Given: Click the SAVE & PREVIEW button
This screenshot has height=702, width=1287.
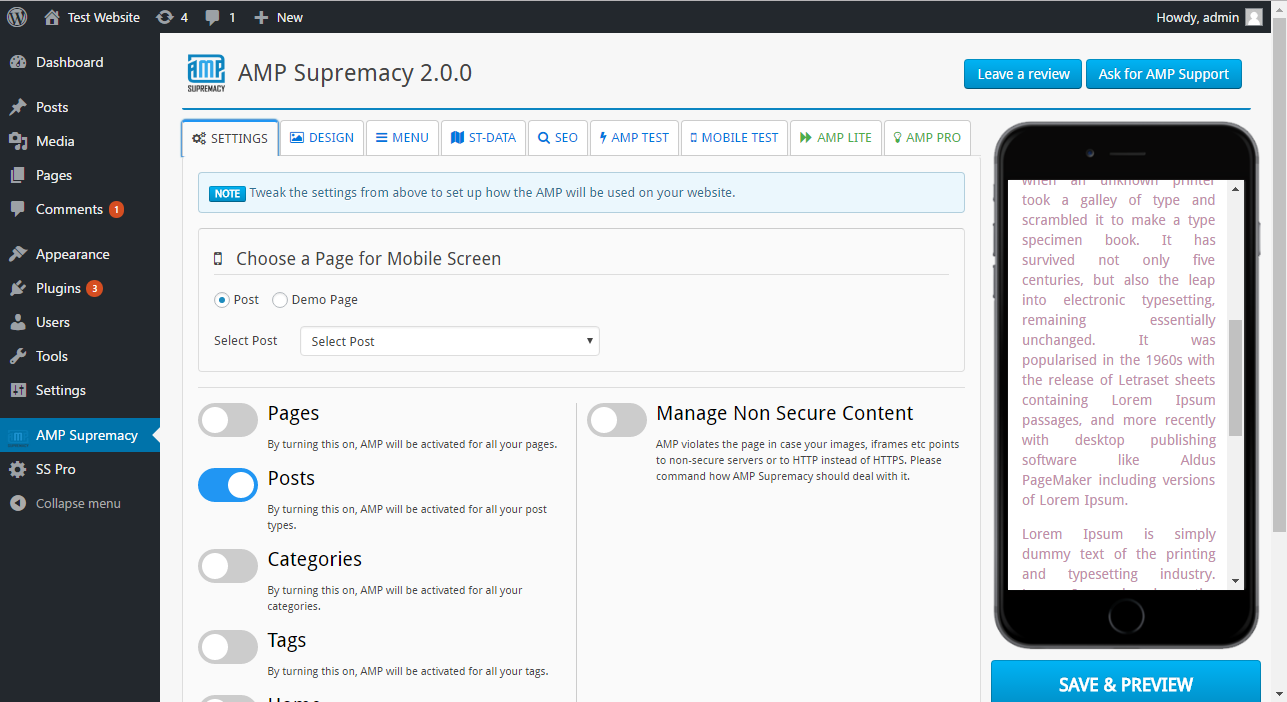Looking at the screenshot, I should pyautogui.click(x=1126, y=682).
